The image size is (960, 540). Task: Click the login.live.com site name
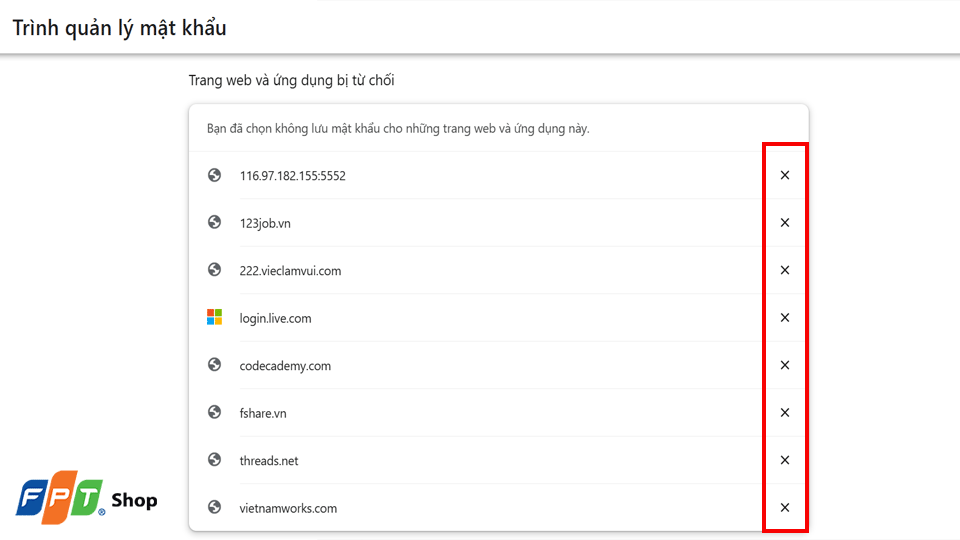pos(276,318)
